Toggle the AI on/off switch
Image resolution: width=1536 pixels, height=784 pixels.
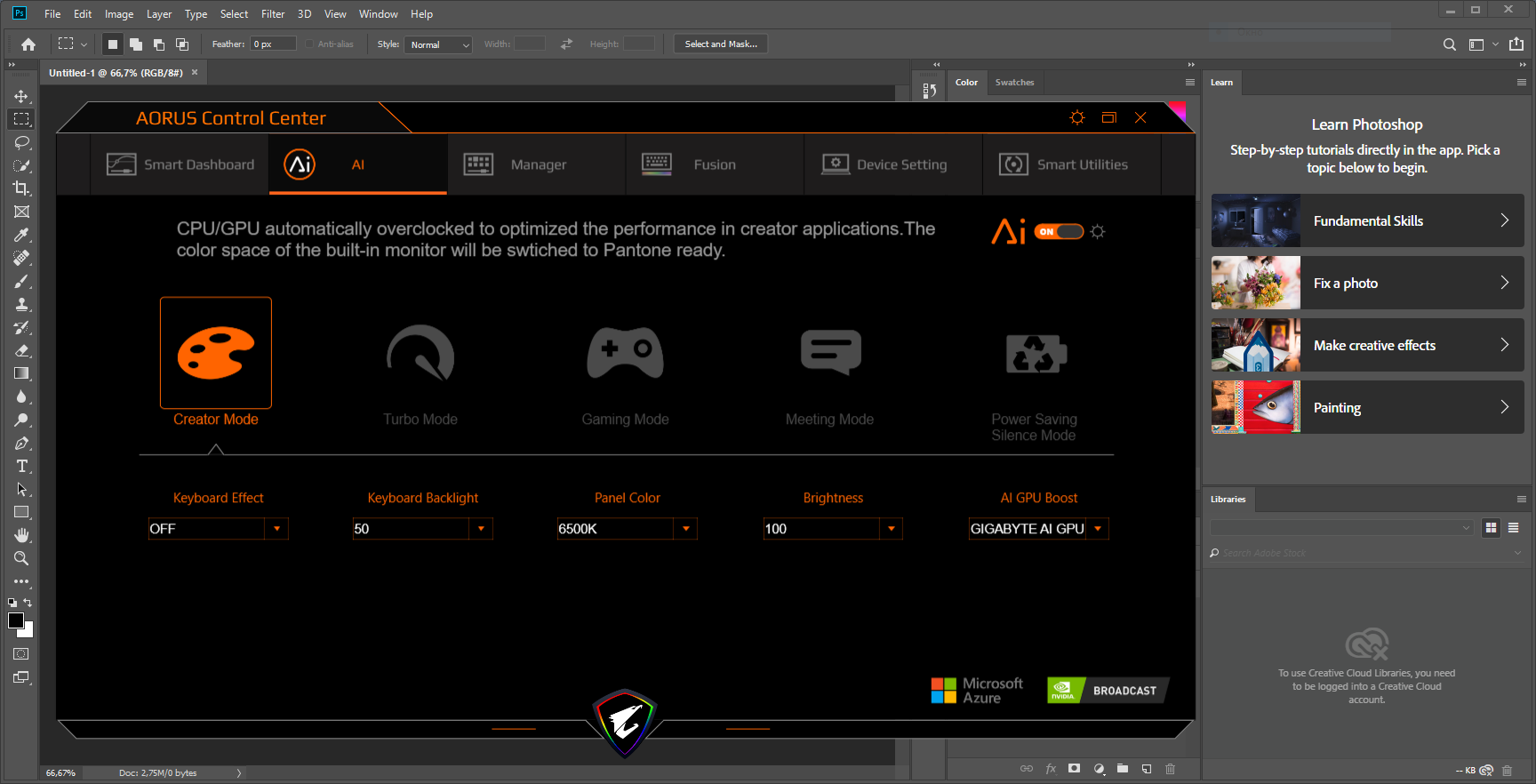click(1059, 232)
